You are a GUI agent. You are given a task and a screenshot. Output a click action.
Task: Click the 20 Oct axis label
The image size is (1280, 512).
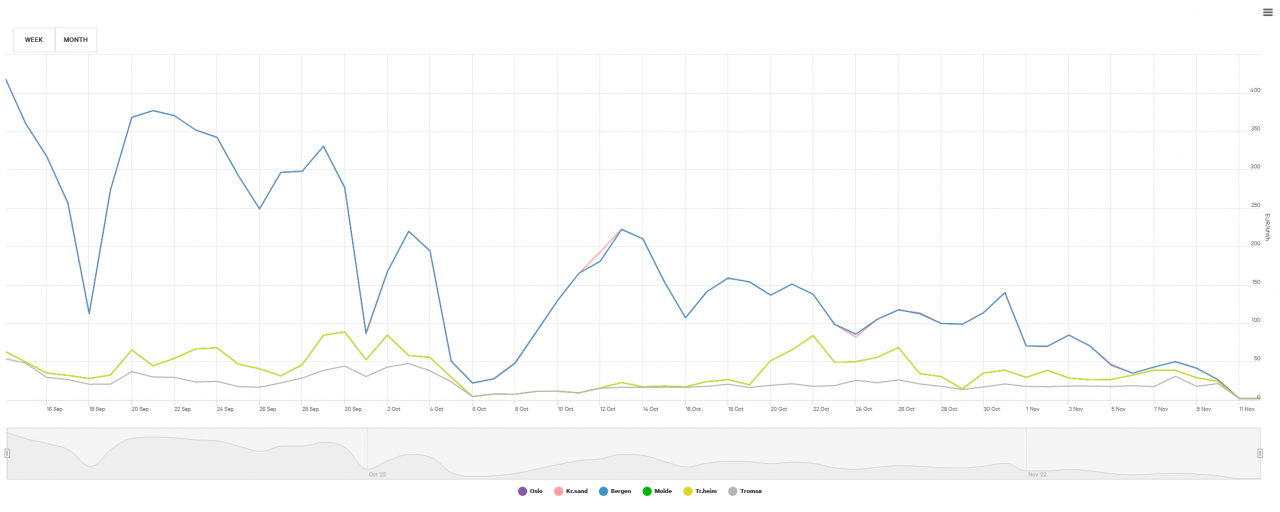click(x=778, y=409)
